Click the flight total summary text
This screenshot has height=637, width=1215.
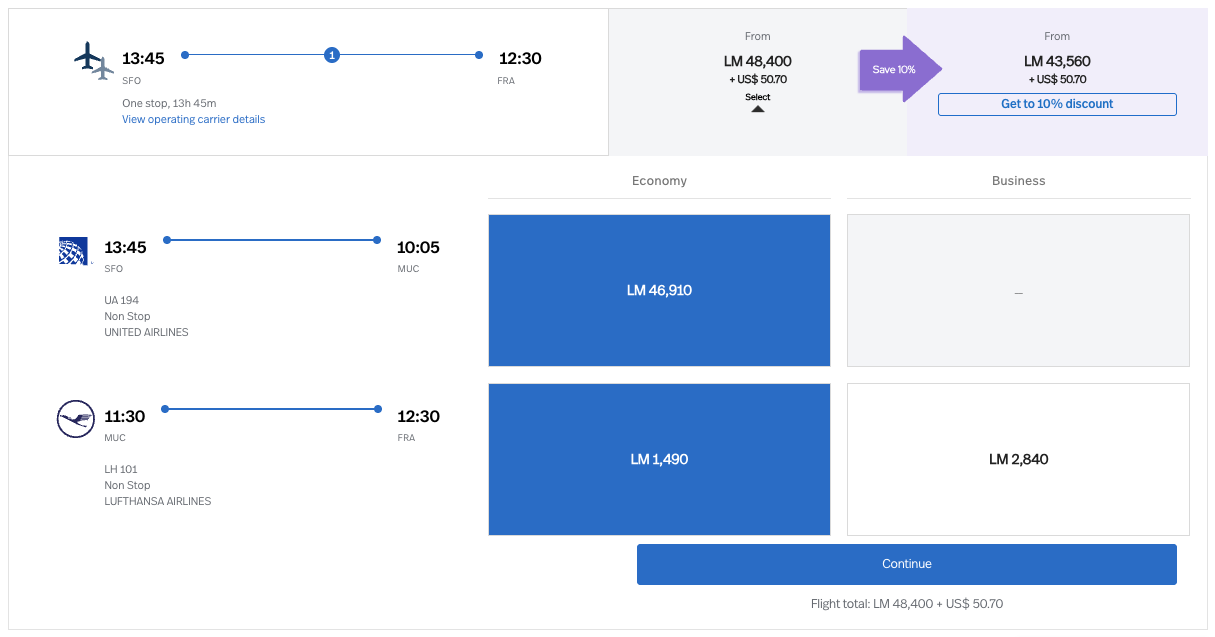click(x=906, y=603)
